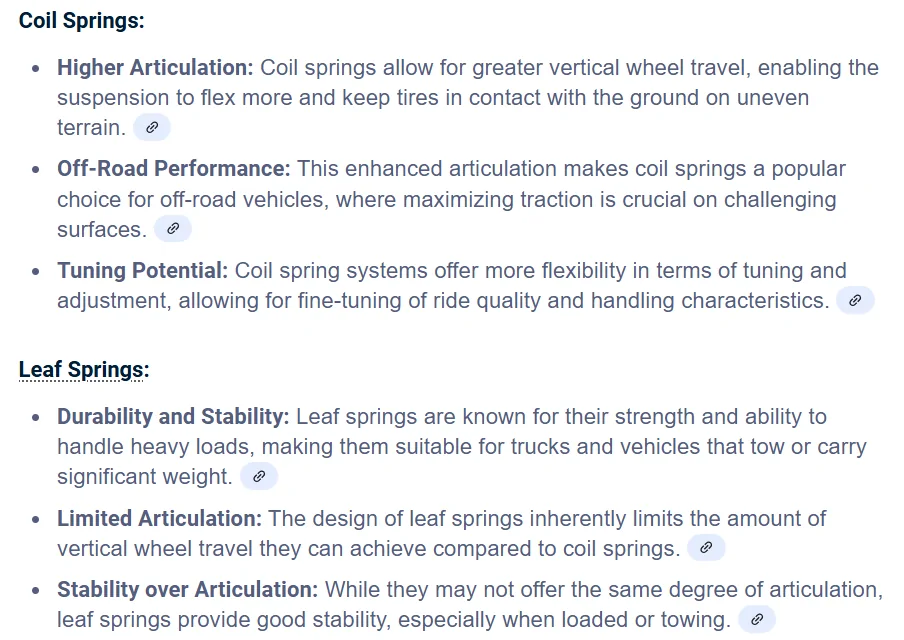Click the bold "Durability and Stability:" label
Screen dimensions: 904x640
click(x=173, y=416)
